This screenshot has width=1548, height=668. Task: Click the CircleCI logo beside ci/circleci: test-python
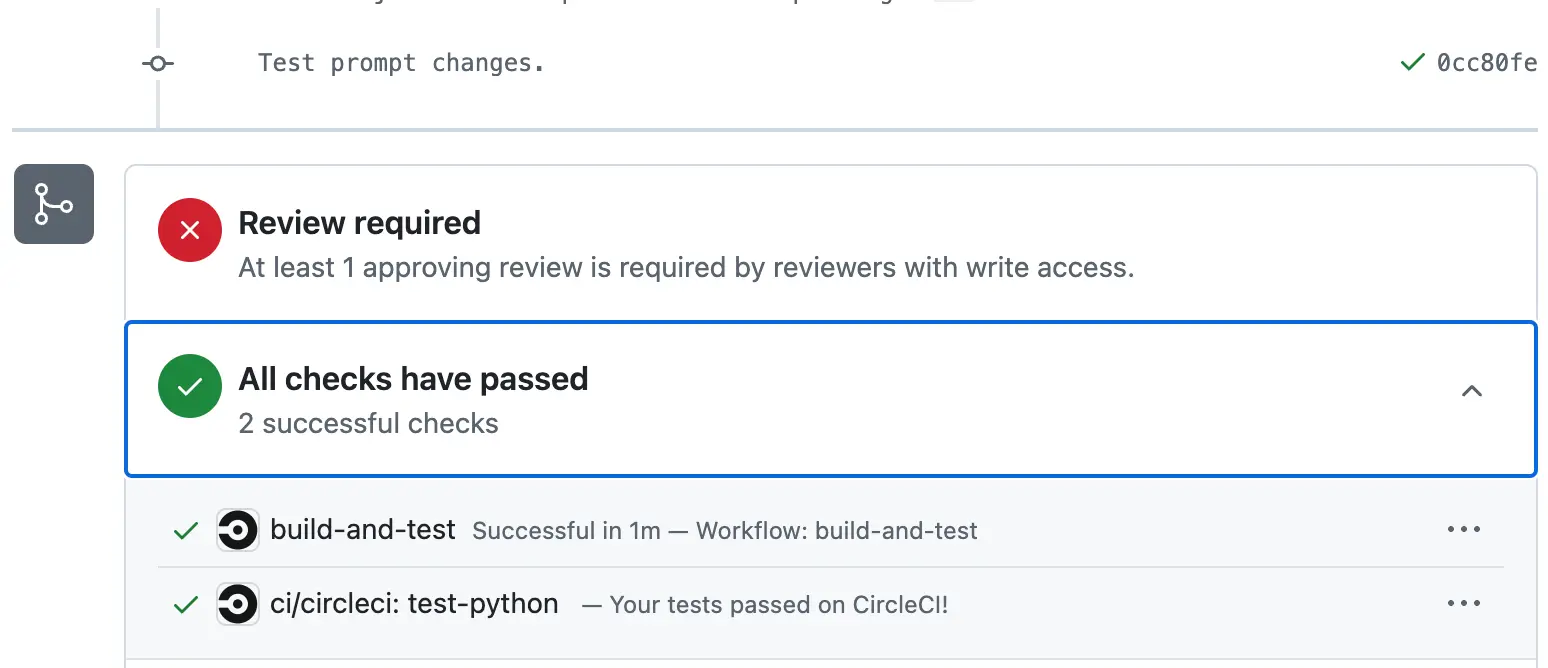(x=238, y=604)
